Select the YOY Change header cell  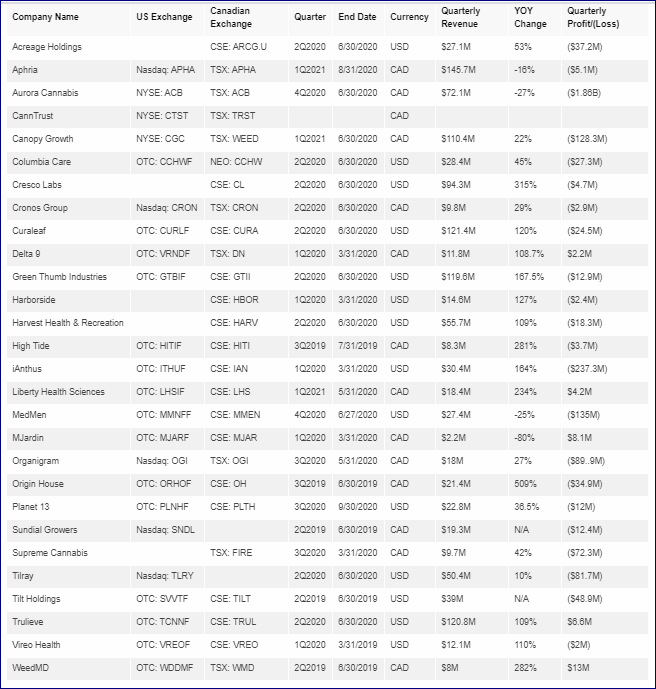[x=530, y=17]
